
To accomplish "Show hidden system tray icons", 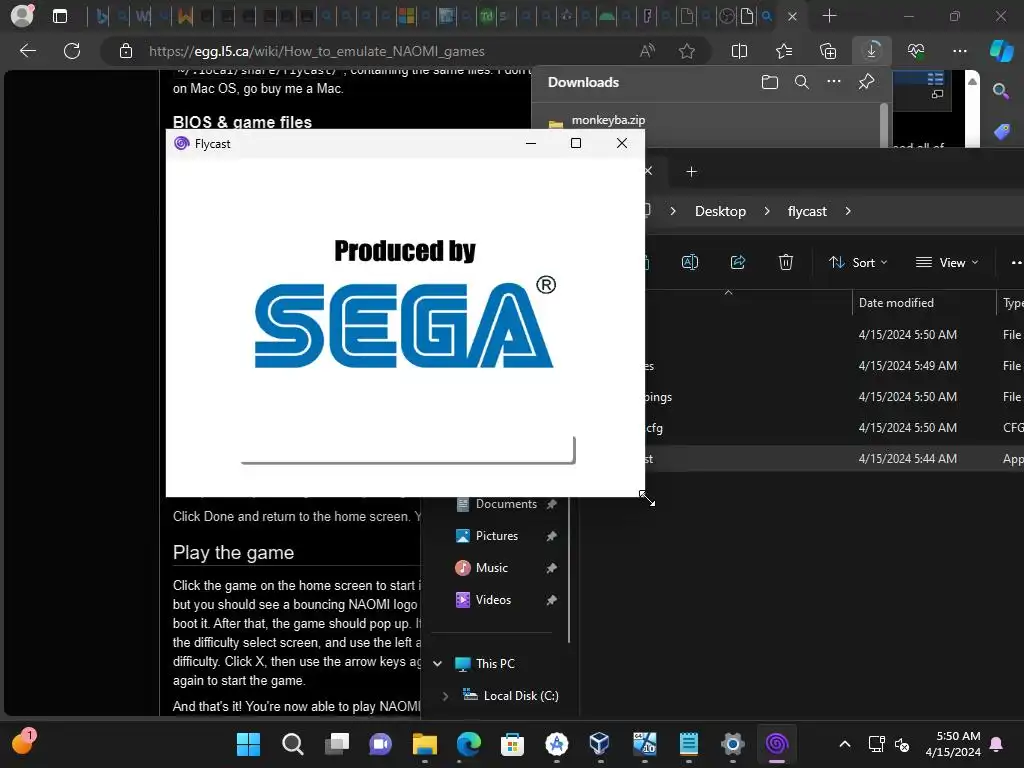I will (844, 744).
